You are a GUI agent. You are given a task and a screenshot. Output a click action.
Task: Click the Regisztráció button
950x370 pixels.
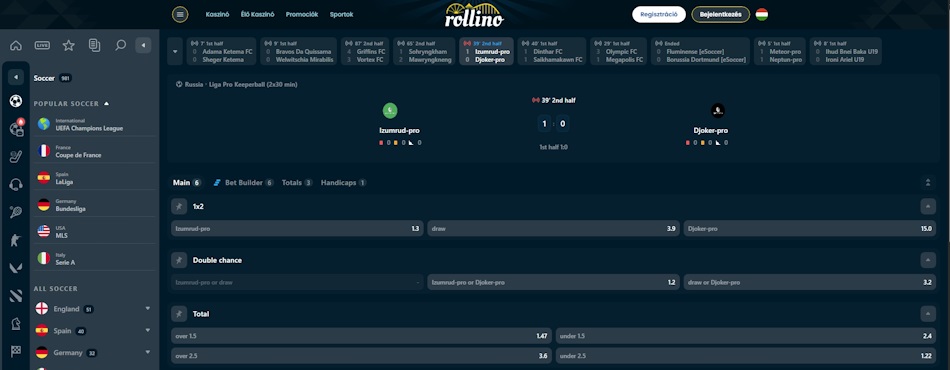659,15
